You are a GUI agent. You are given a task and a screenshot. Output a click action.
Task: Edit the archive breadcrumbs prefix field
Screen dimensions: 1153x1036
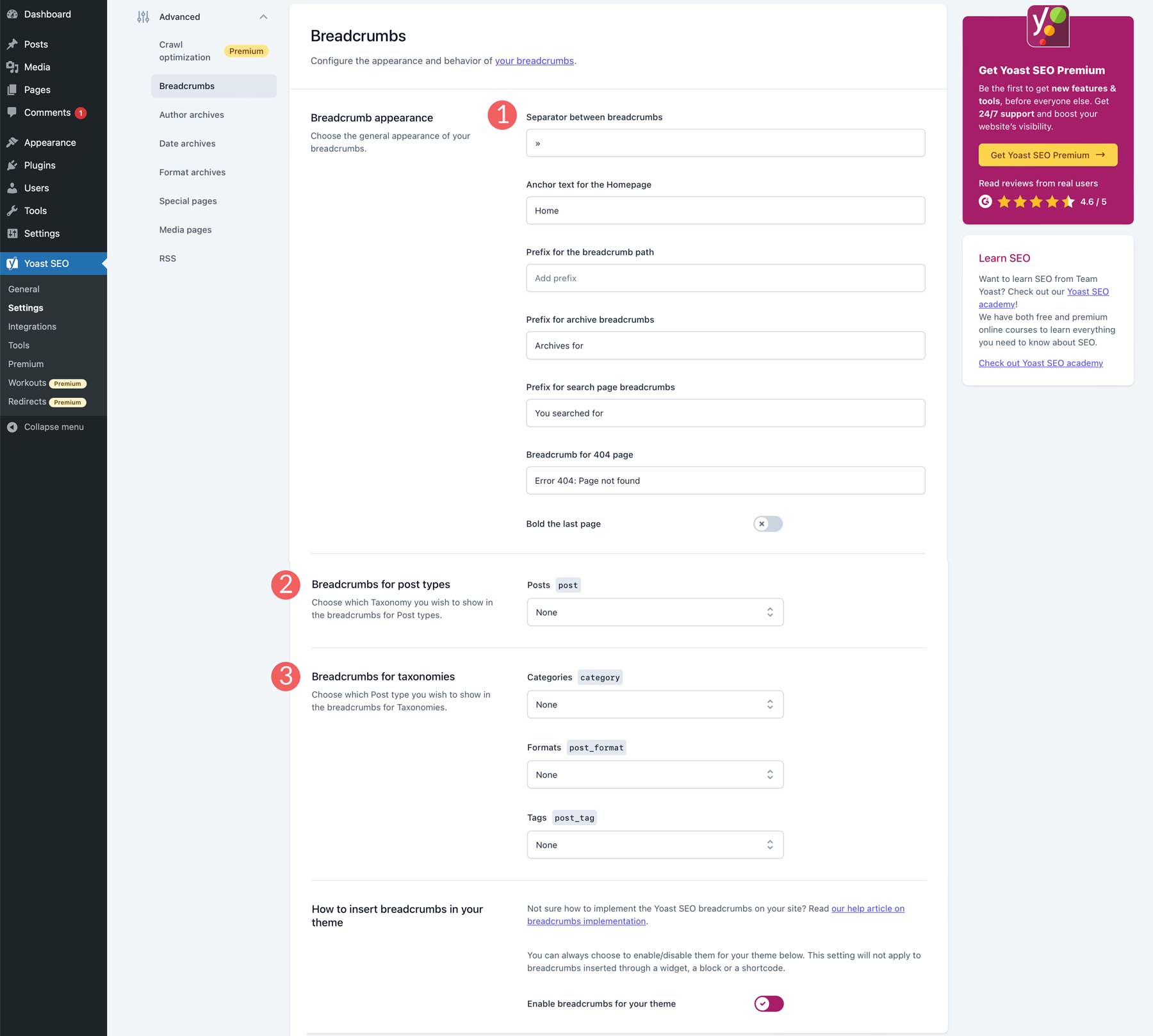click(x=725, y=345)
